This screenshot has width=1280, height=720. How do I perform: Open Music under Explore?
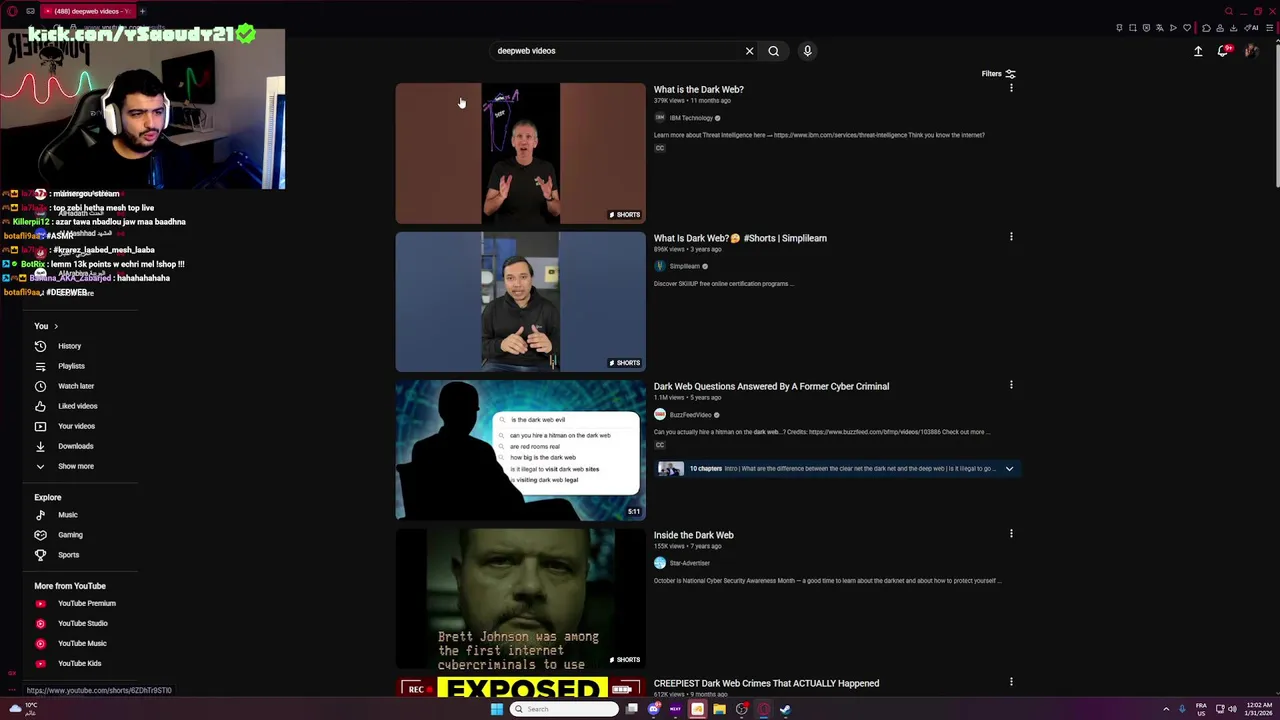click(x=56, y=515)
